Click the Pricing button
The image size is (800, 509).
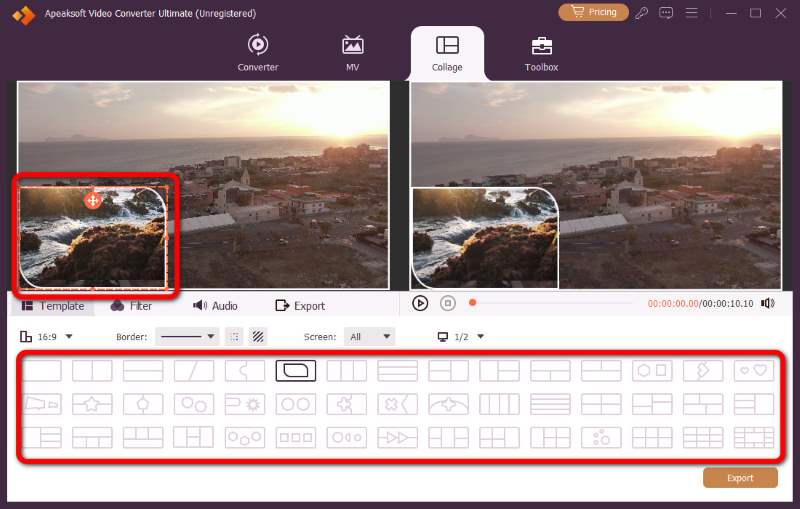pyautogui.click(x=593, y=12)
